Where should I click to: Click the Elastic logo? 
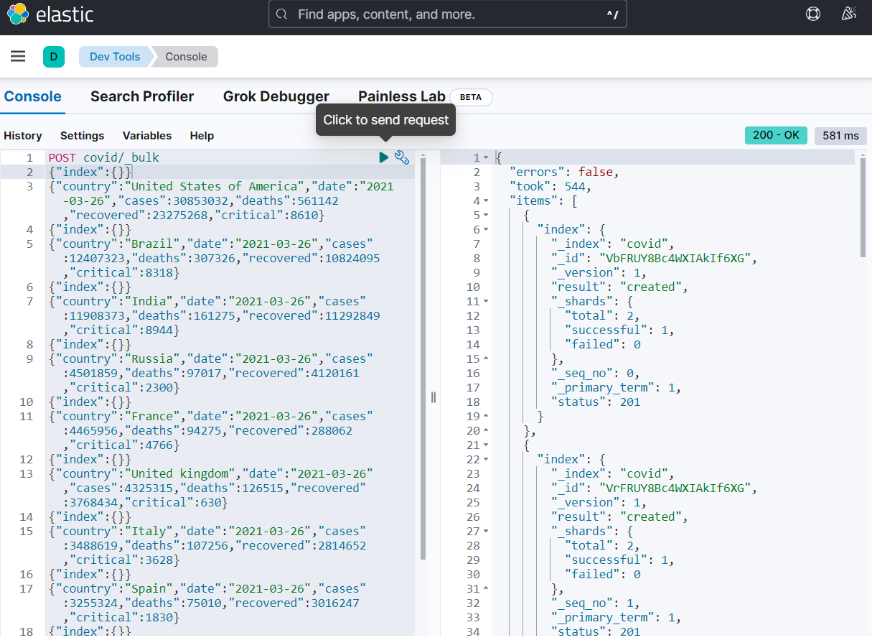[x=50, y=14]
